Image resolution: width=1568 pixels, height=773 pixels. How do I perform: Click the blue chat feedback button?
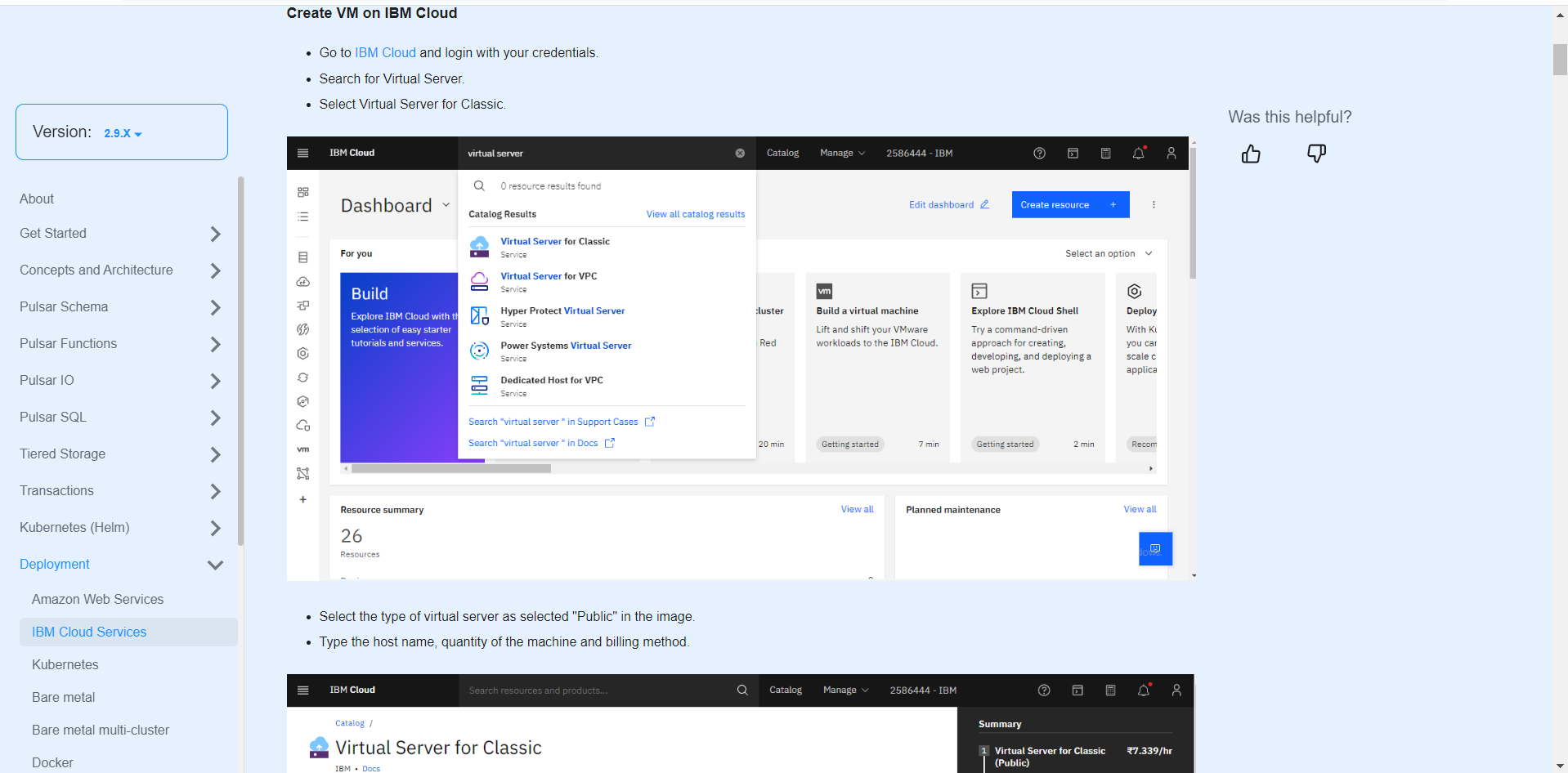click(x=1155, y=548)
